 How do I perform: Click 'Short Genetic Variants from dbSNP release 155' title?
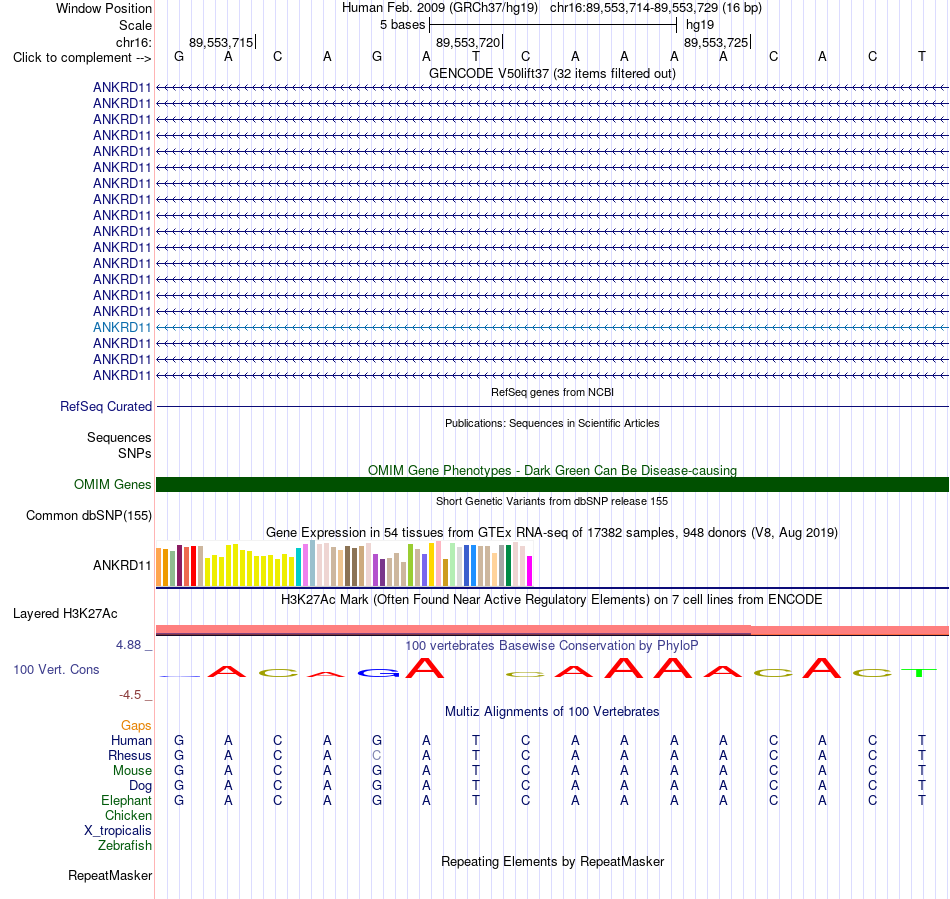552,501
